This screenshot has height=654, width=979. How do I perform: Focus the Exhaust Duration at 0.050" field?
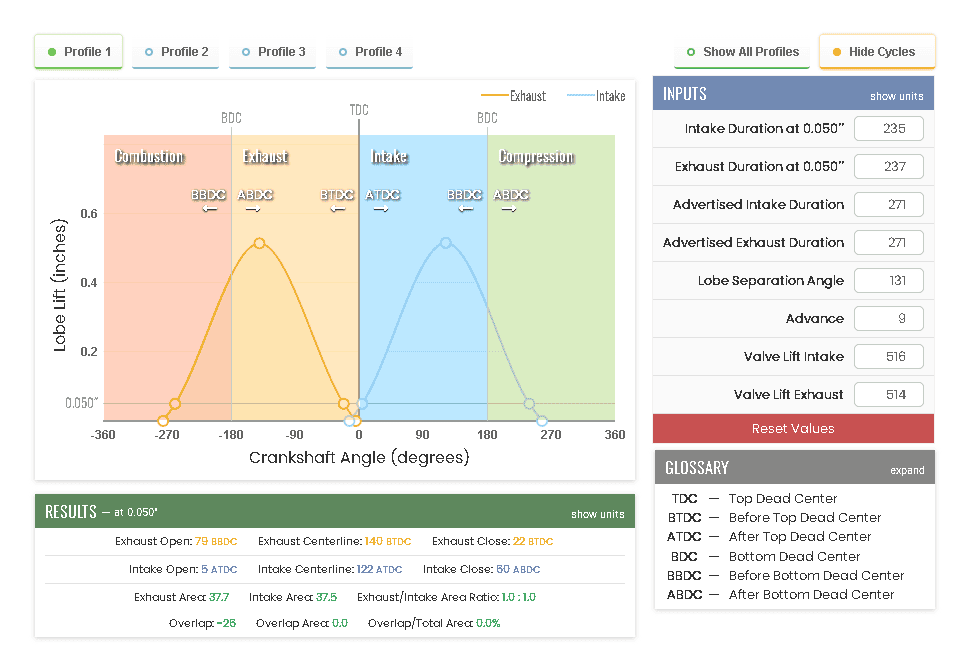[888, 167]
